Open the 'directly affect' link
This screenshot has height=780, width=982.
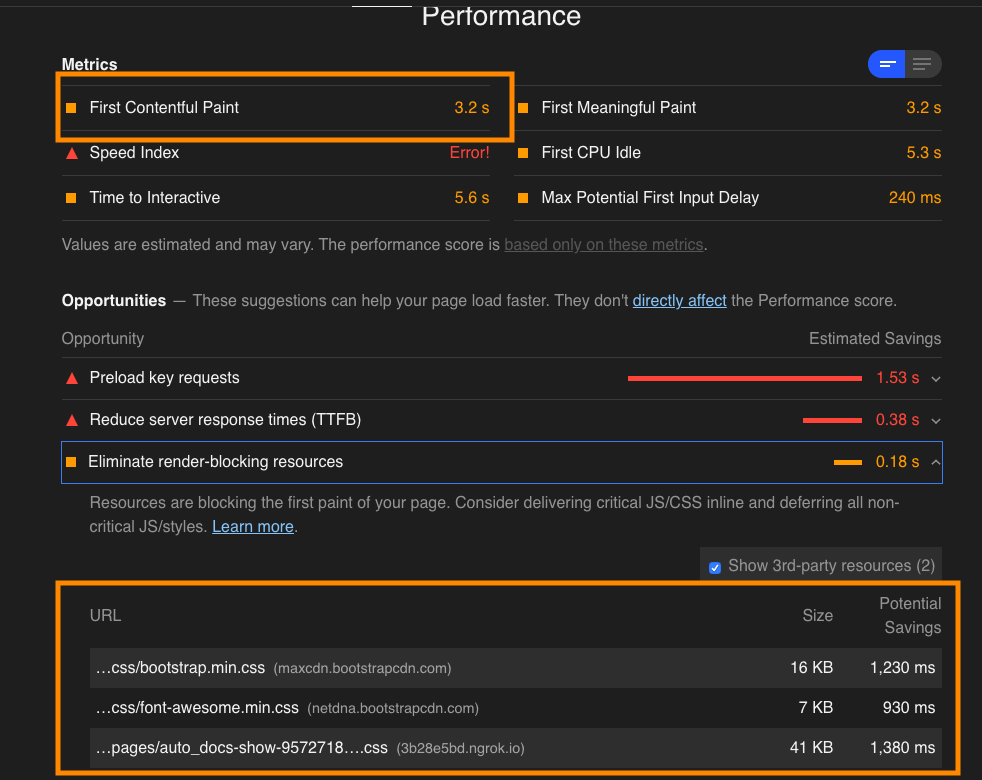point(679,301)
